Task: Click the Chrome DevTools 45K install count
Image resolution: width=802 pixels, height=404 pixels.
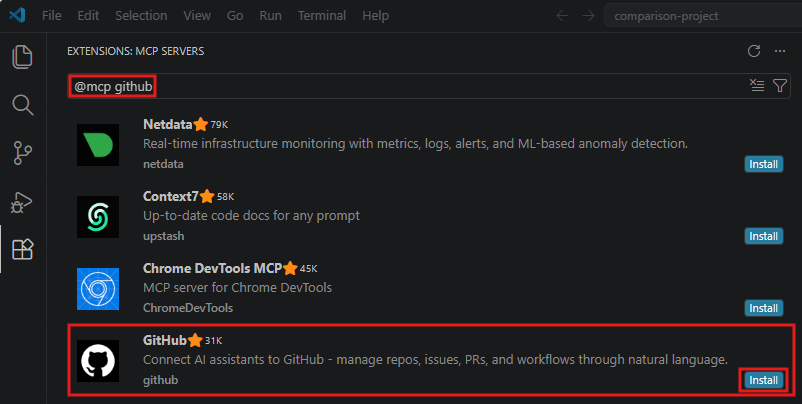Action: [308, 269]
